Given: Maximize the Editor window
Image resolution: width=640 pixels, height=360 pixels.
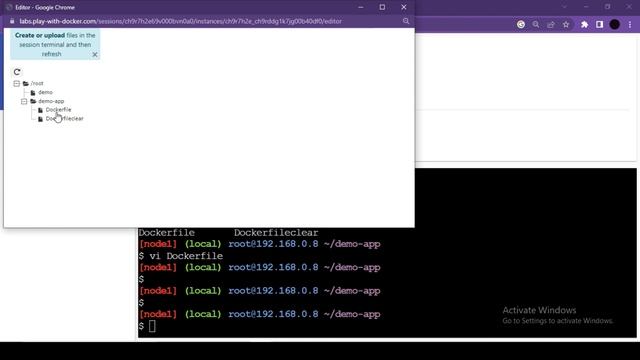Looking at the screenshot, I should point(382,7).
